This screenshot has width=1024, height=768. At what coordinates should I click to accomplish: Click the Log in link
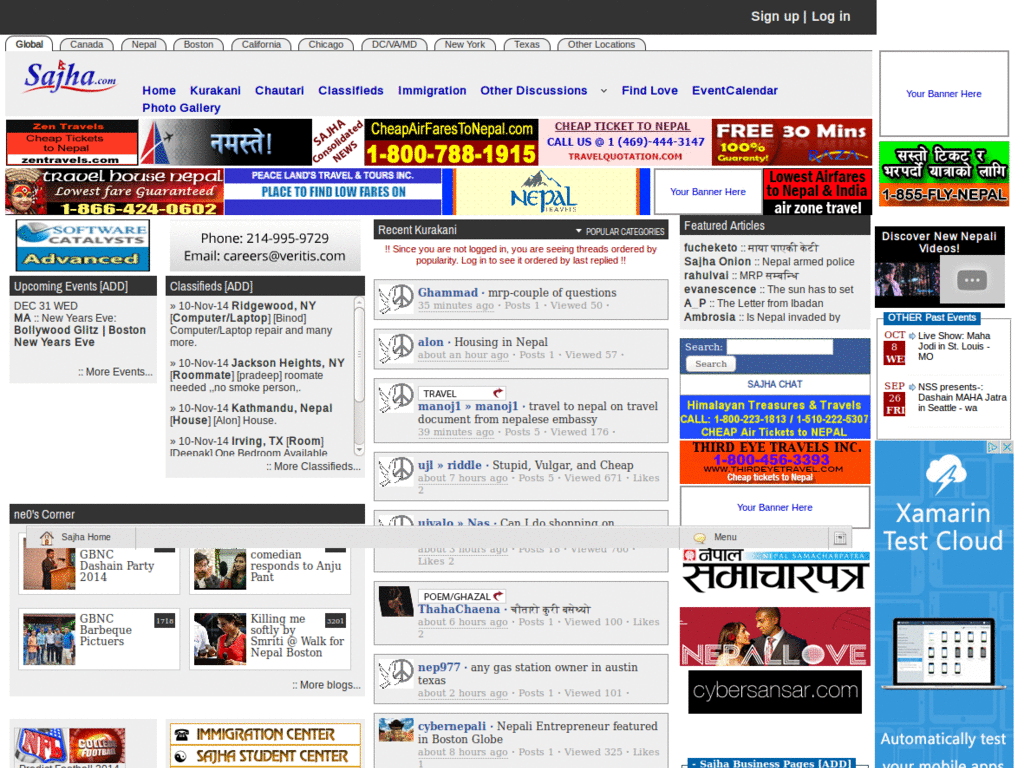pyautogui.click(x=831, y=16)
